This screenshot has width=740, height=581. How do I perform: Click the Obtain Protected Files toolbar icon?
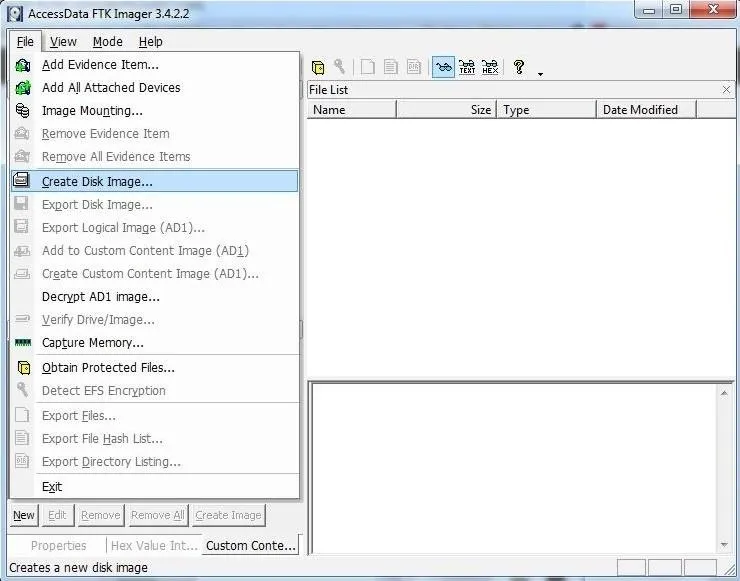point(318,67)
